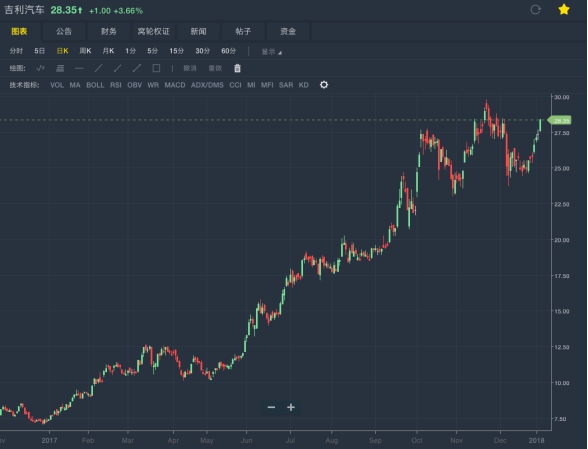Delete drawings with the trash icon
The width and height of the screenshot is (588, 449).
[x=237, y=68]
